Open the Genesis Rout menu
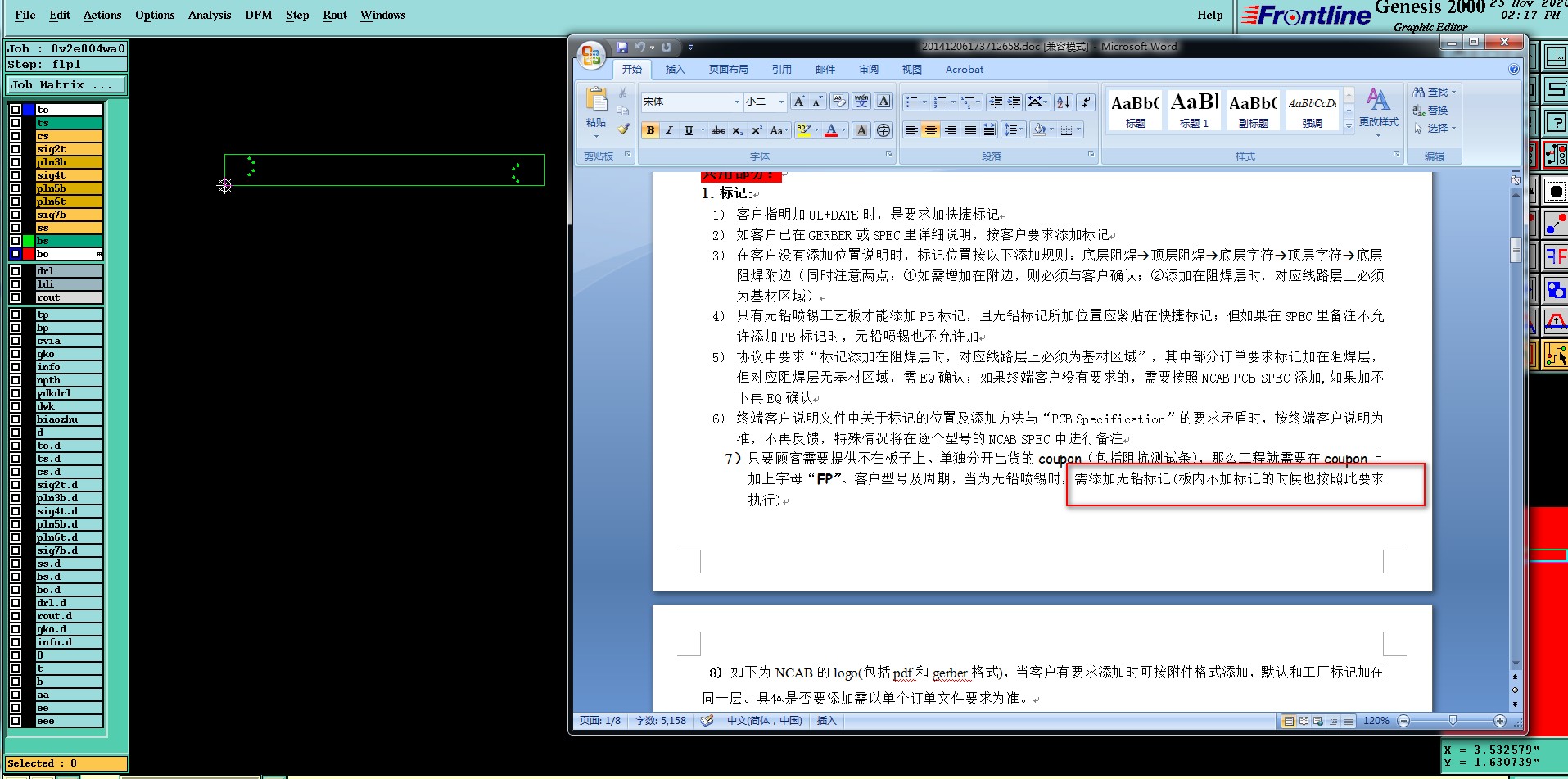Screen dimensions: 1568x779 (x=335, y=15)
